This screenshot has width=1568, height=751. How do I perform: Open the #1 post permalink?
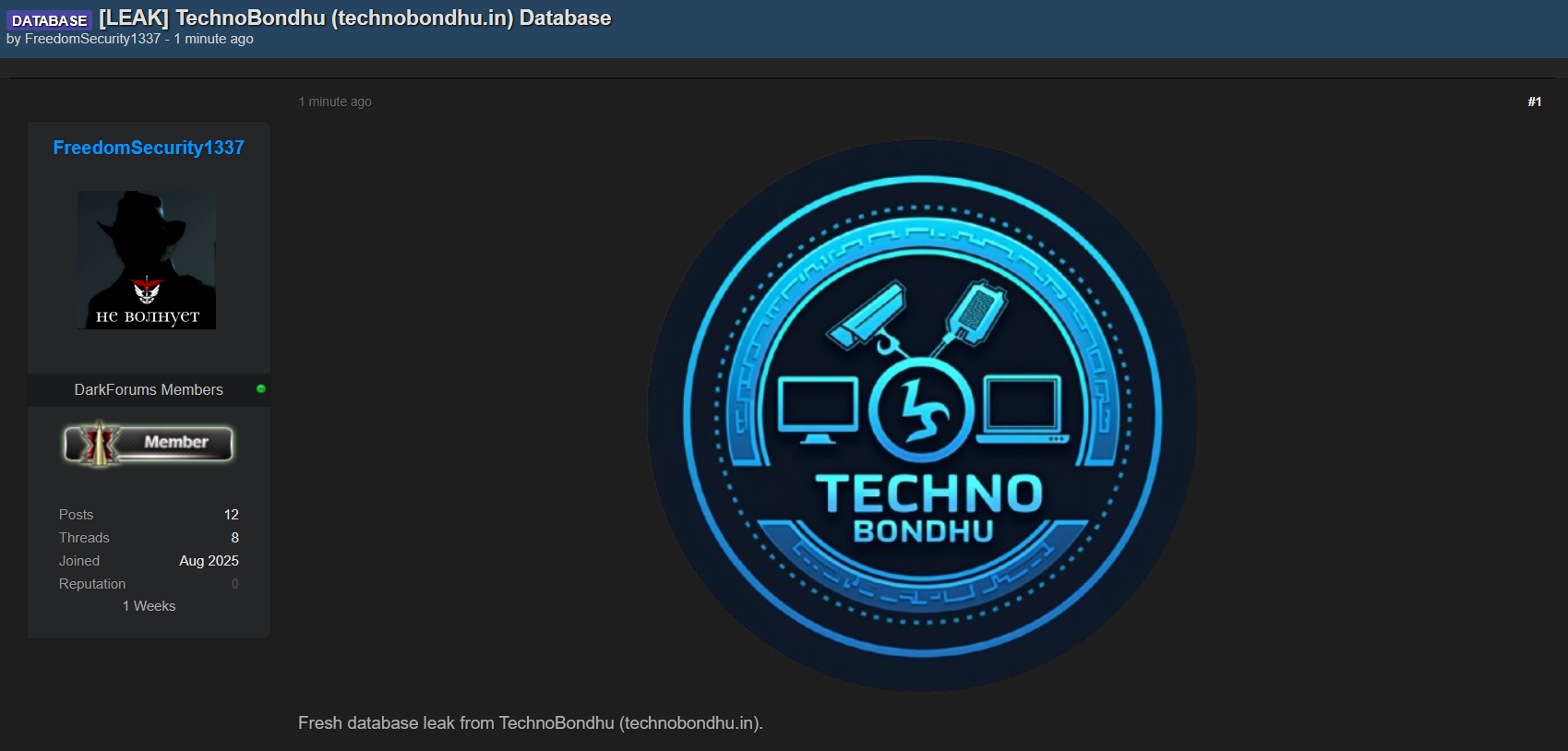(1534, 101)
